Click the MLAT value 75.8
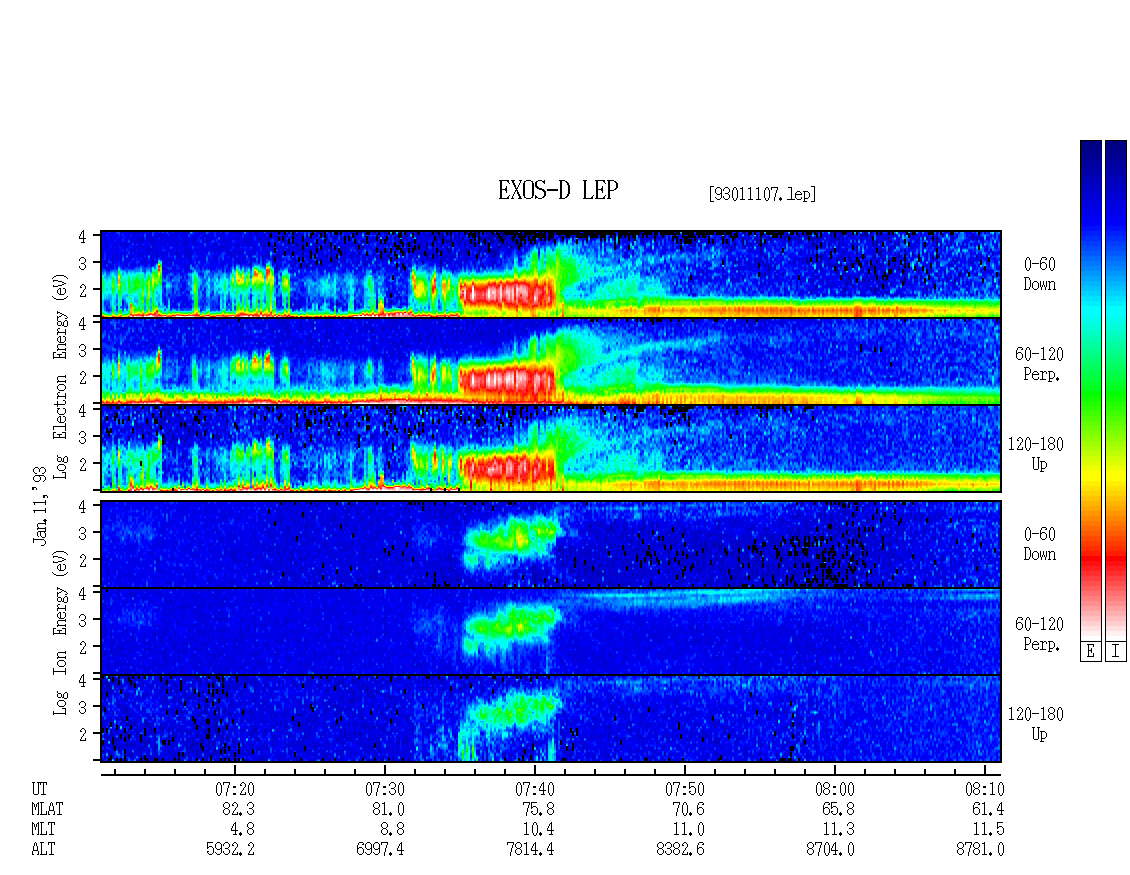1130x875 pixels. tap(539, 809)
